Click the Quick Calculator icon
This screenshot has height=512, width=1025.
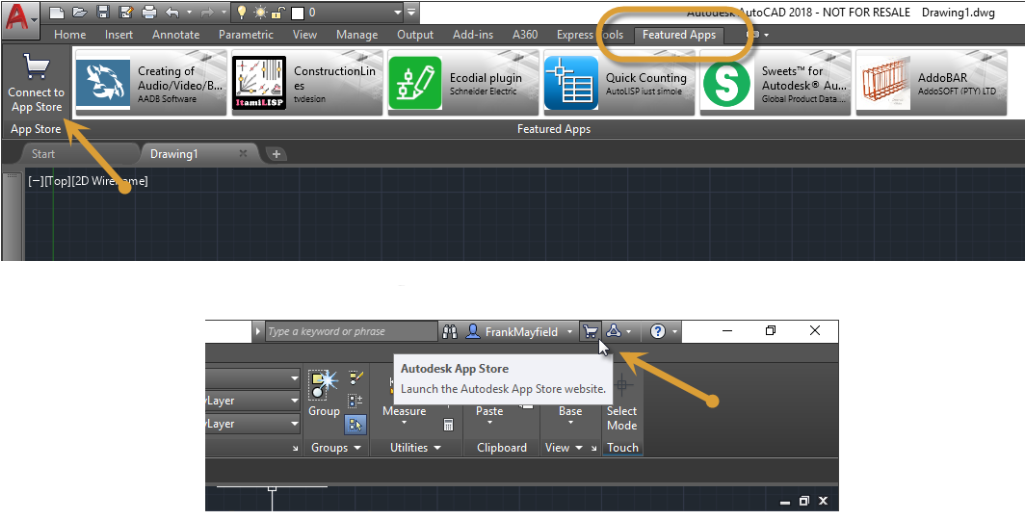click(x=448, y=424)
